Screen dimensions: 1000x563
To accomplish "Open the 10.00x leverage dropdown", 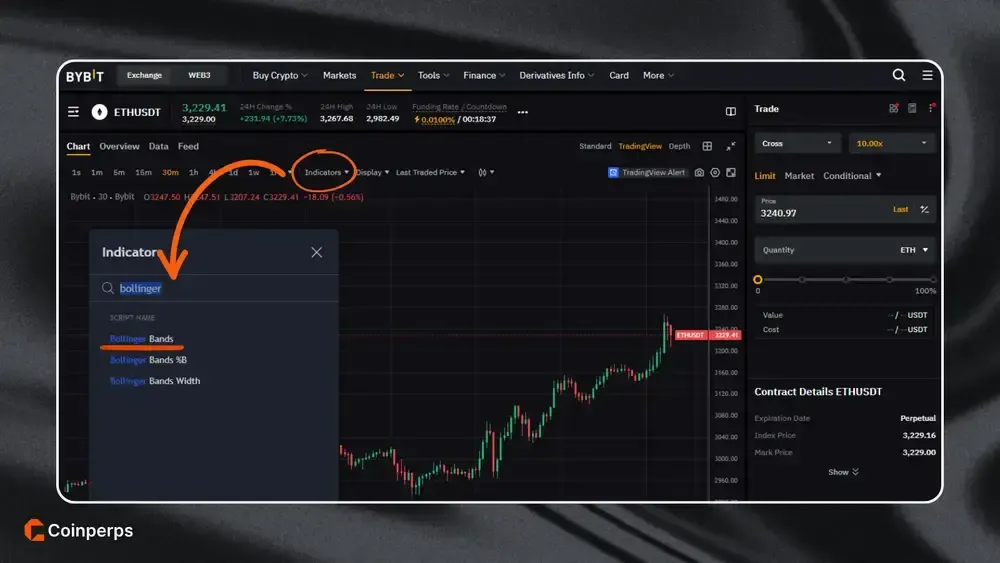I will 891,143.
